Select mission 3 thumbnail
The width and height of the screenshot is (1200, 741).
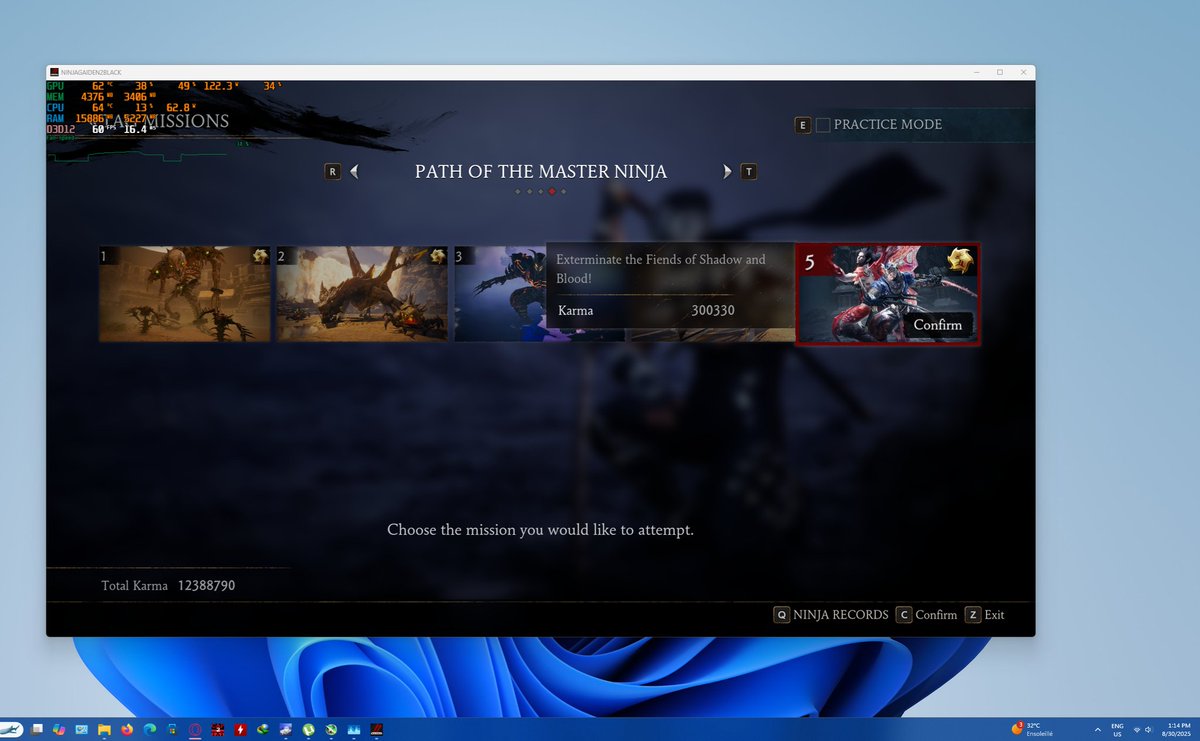(499, 294)
